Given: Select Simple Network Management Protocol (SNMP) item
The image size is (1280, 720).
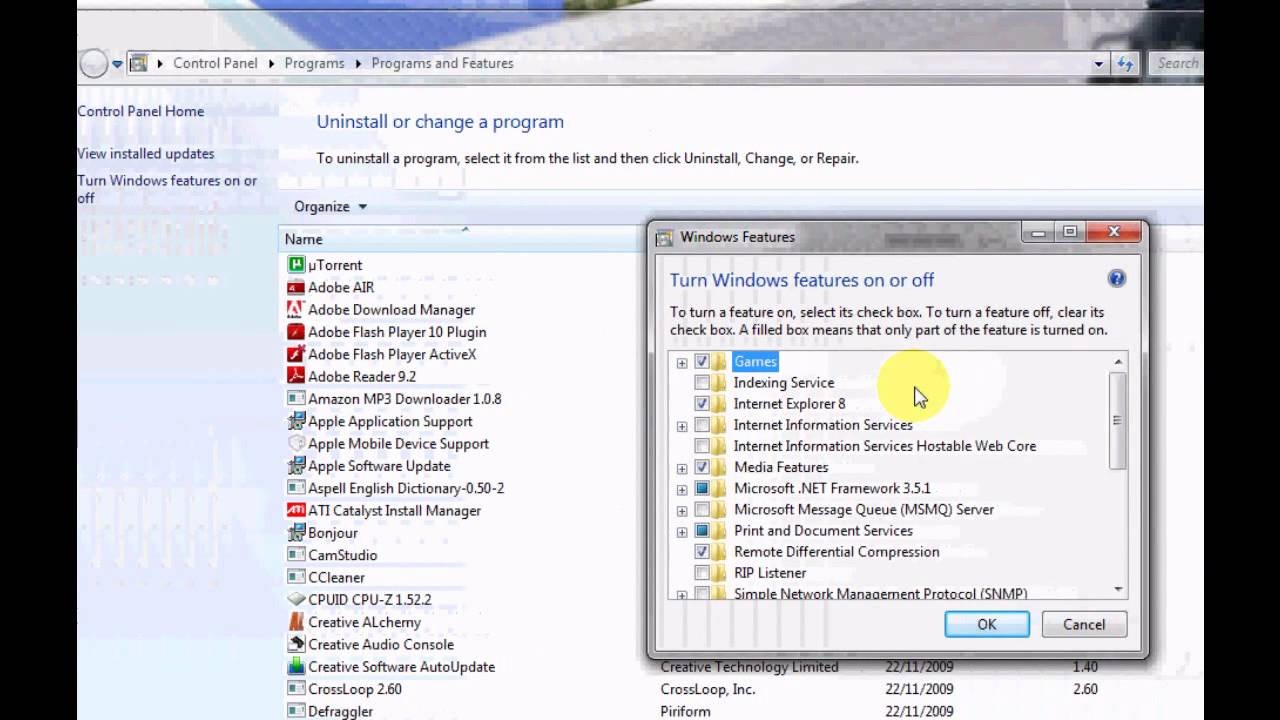Looking at the screenshot, I should (880, 593).
